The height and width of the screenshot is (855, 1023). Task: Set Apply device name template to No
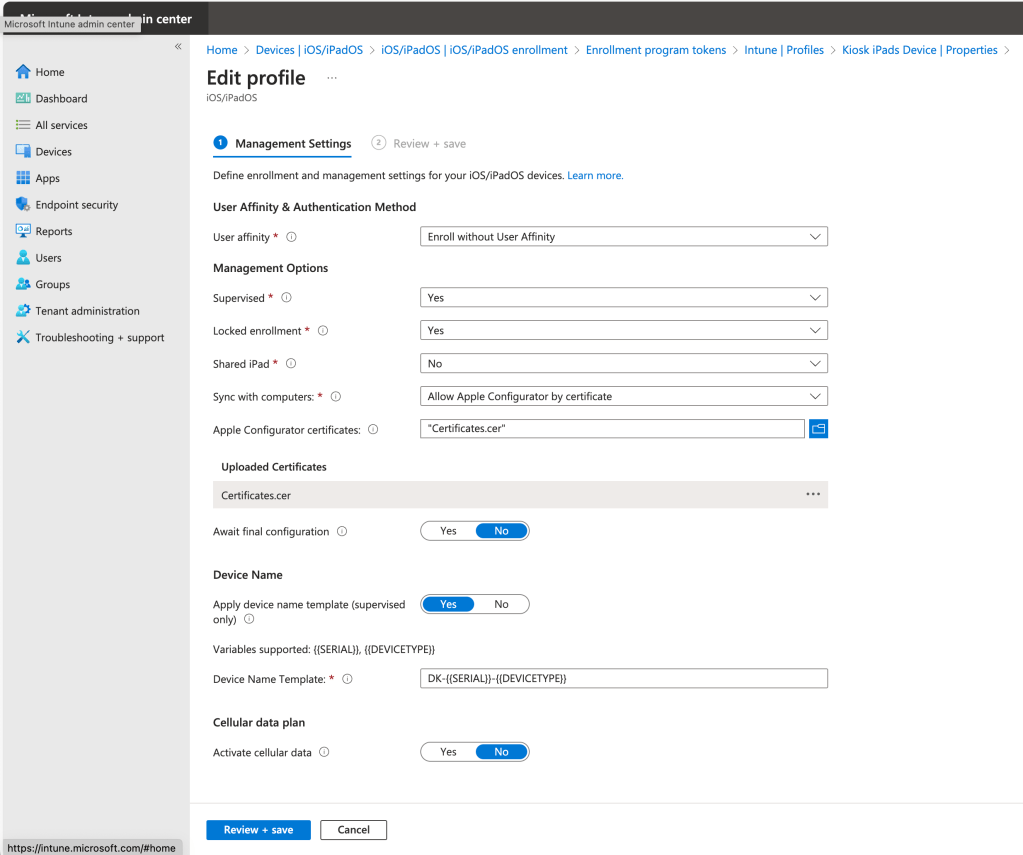[501, 604]
